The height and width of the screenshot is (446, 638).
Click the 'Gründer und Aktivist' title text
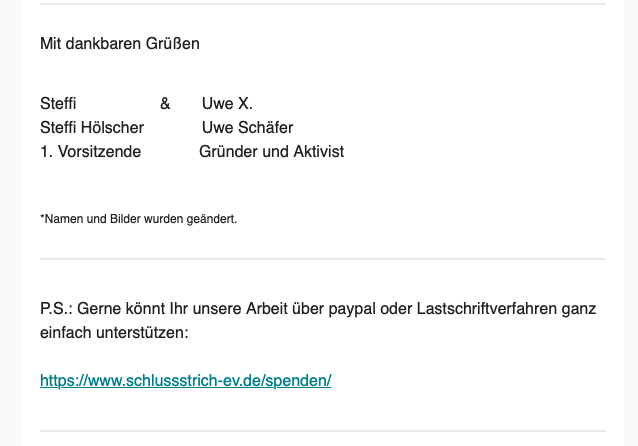(x=271, y=151)
